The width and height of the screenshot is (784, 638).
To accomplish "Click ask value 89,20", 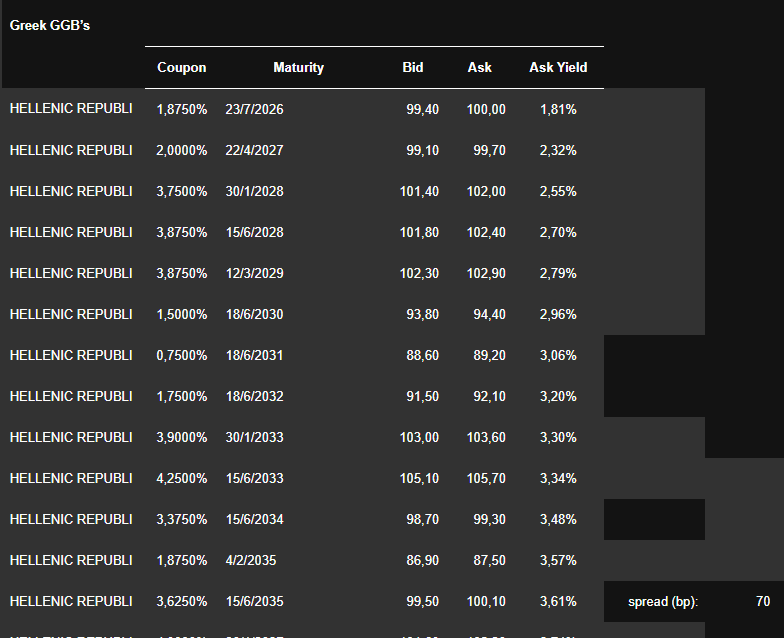I will [x=490, y=356].
